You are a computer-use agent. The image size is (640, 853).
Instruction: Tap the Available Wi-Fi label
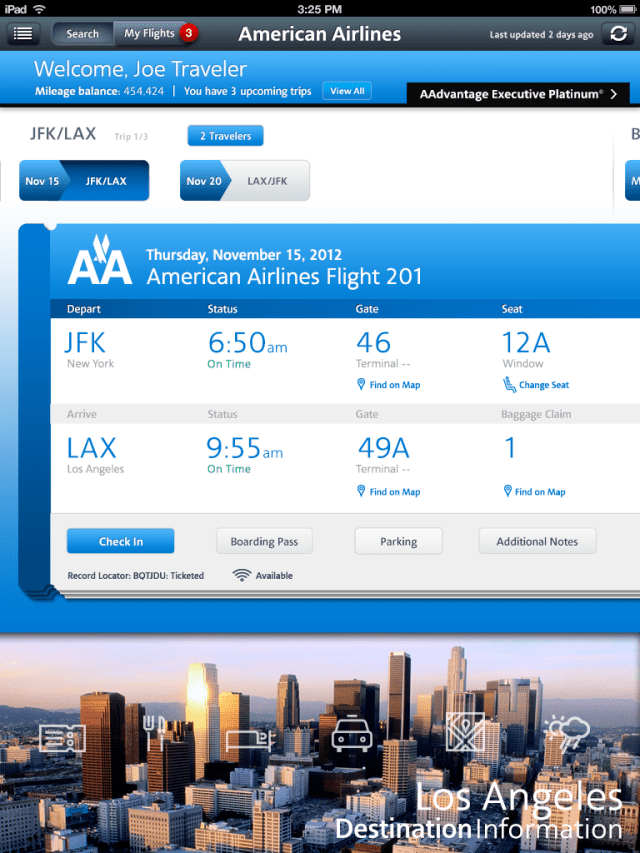pos(274,576)
